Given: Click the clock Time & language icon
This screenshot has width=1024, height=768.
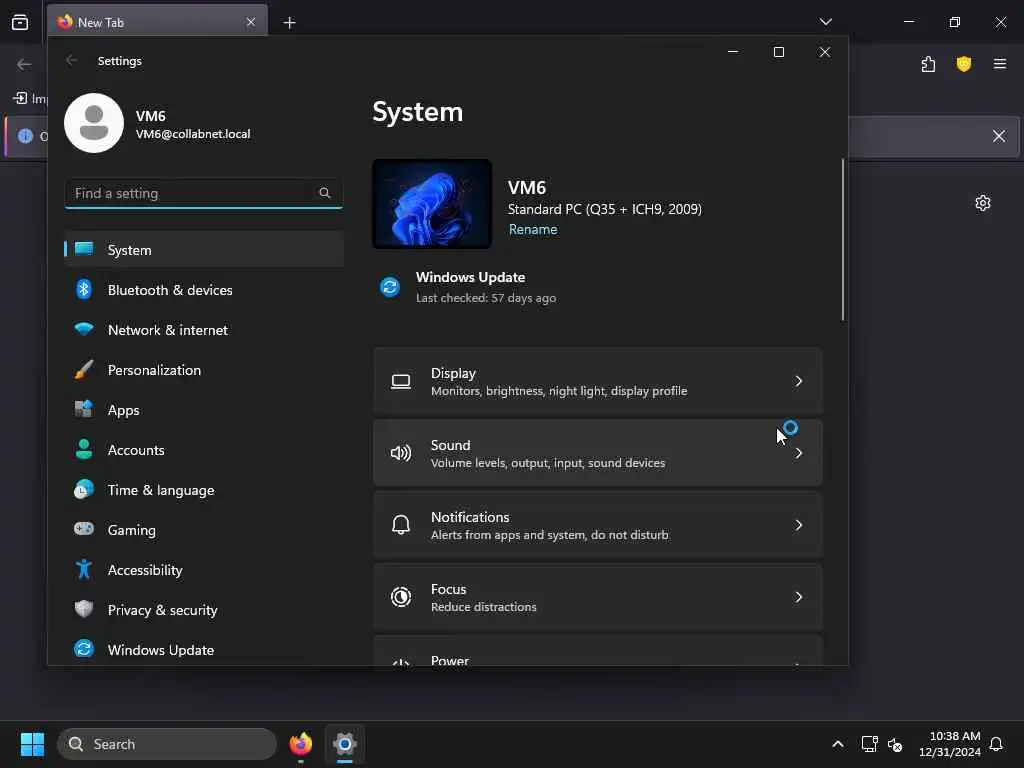Looking at the screenshot, I should click(x=84, y=489).
